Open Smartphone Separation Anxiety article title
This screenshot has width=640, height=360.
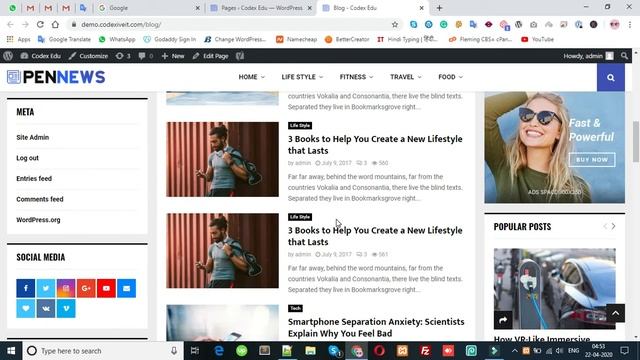tap(376, 327)
